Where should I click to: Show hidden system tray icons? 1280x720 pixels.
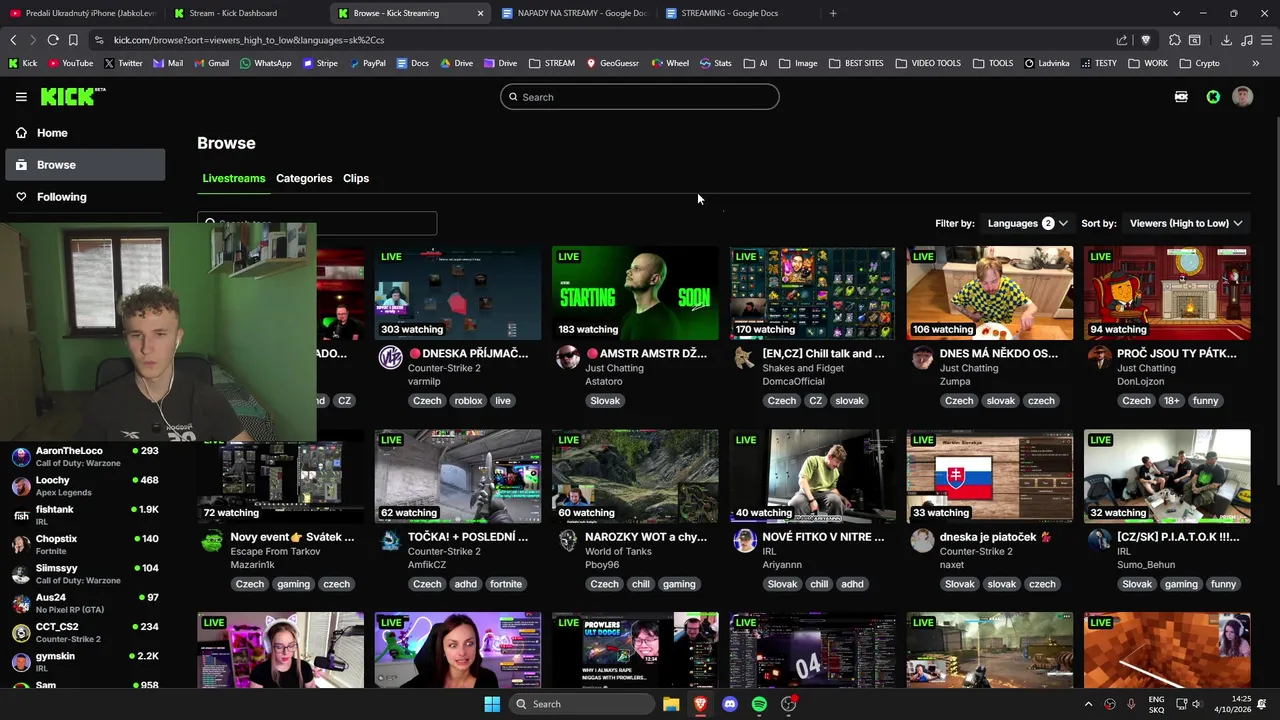[1088, 704]
